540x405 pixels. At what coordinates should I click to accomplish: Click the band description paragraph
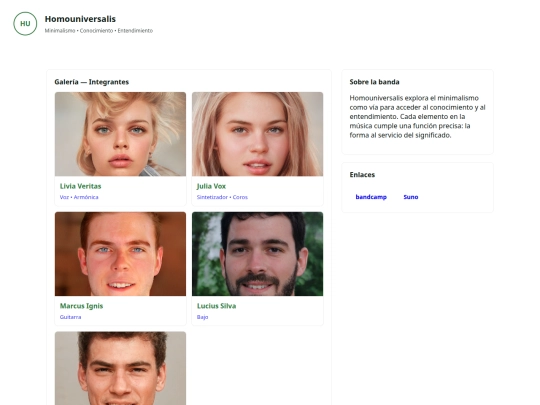tap(417, 117)
